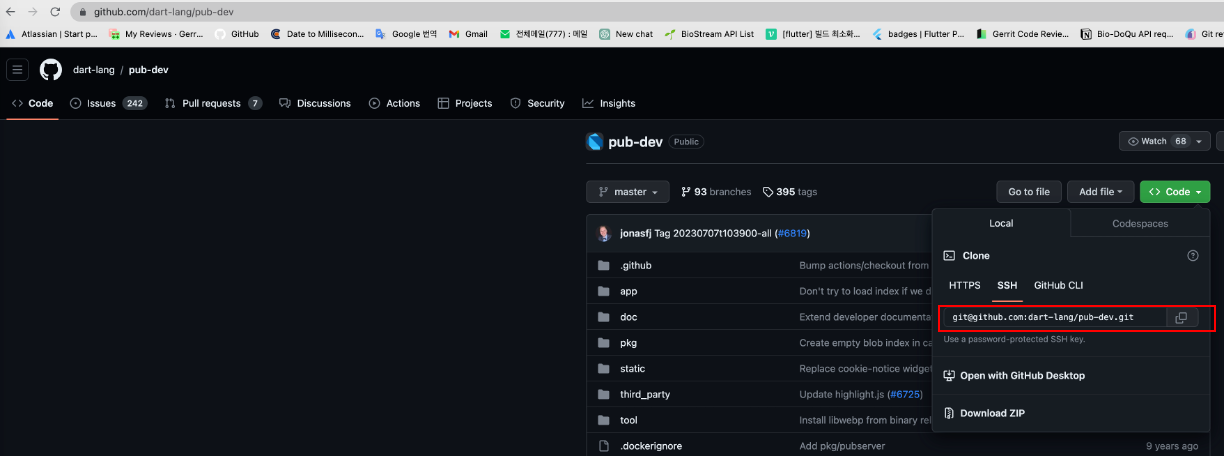Open the Google translate bookmark
1224x456 pixels.
pyautogui.click(x=406, y=33)
